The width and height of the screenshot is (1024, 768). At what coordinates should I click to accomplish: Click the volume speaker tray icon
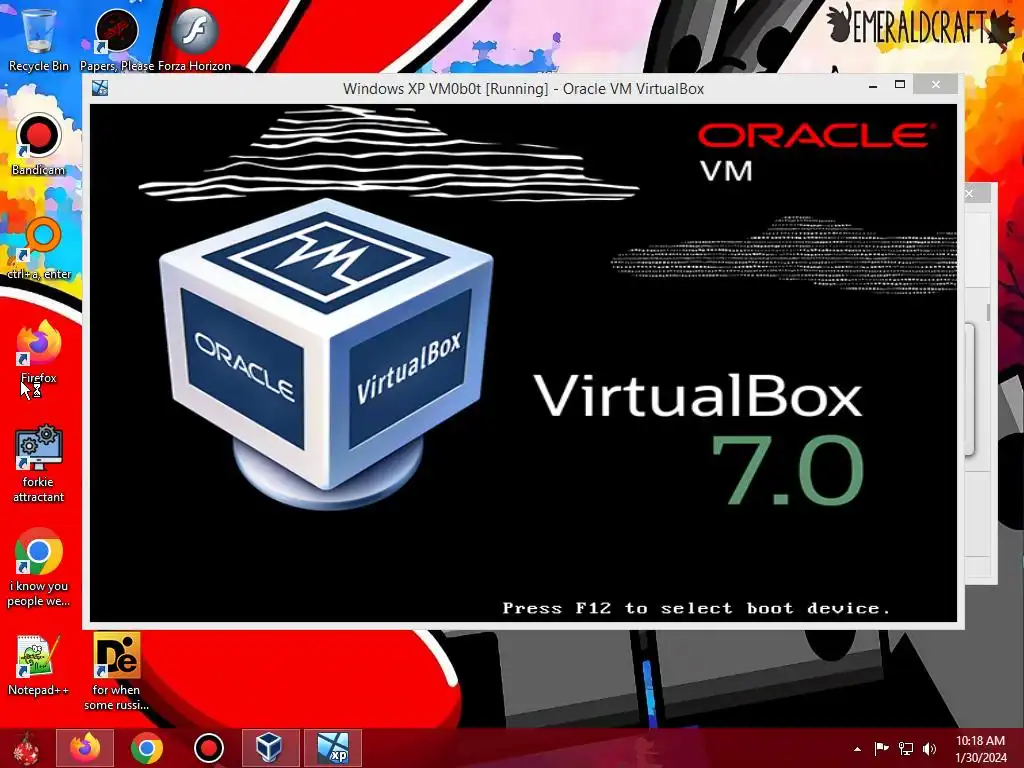point(929,749)
